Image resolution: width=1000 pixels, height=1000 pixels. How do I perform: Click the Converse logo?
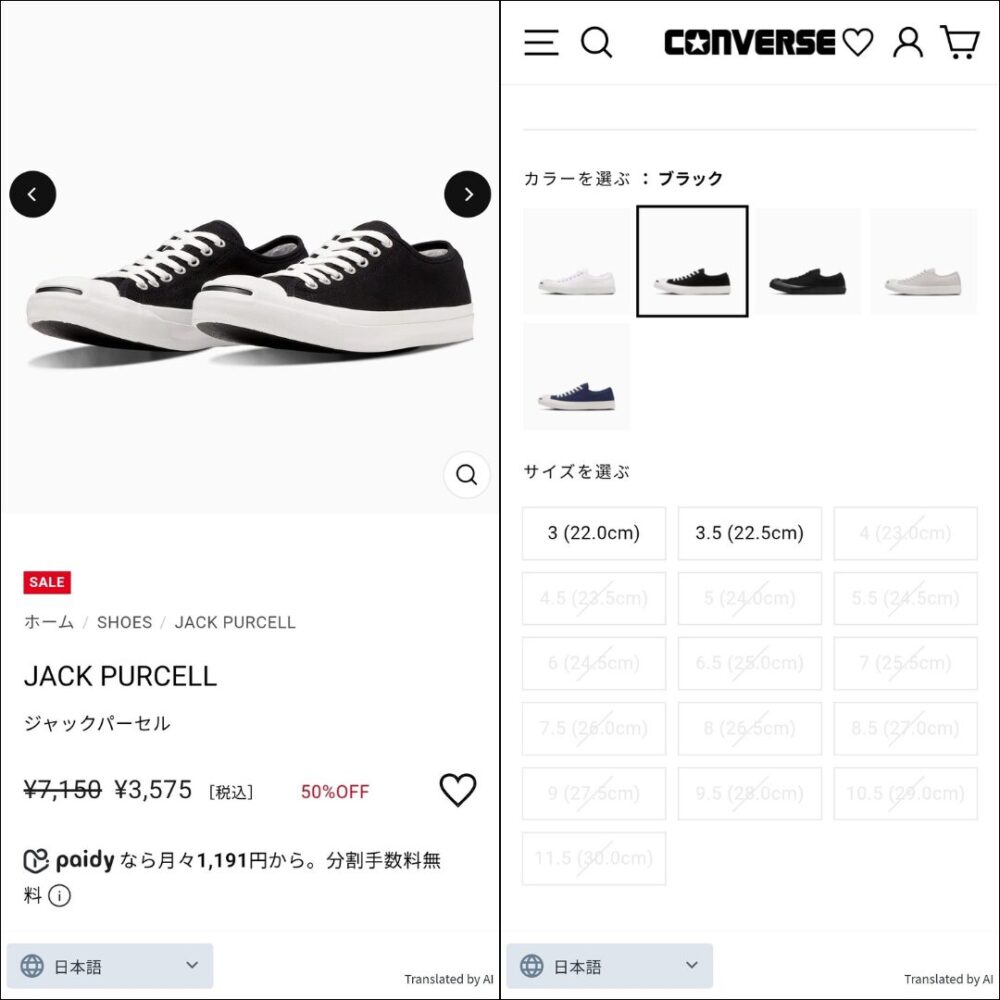[749, 43]
